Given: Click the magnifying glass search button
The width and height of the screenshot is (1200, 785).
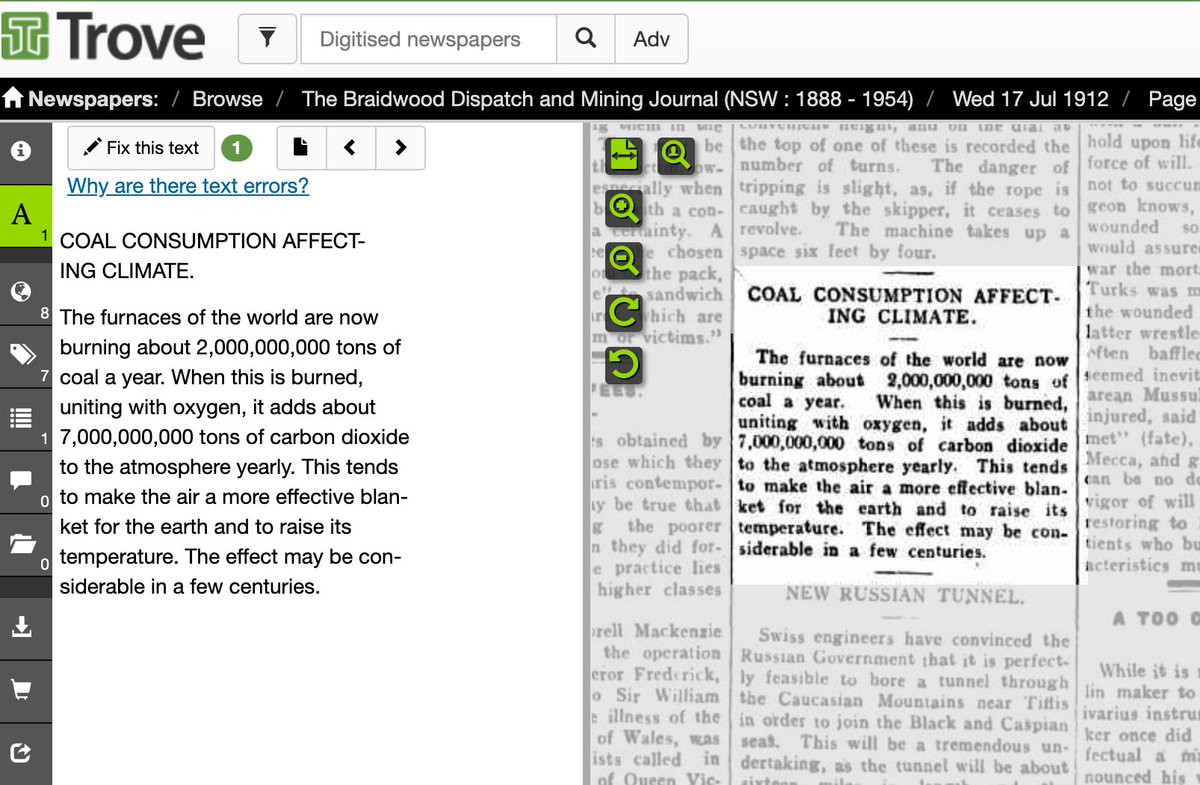Looking at the screenshot, I should click(x=586, y=40).
